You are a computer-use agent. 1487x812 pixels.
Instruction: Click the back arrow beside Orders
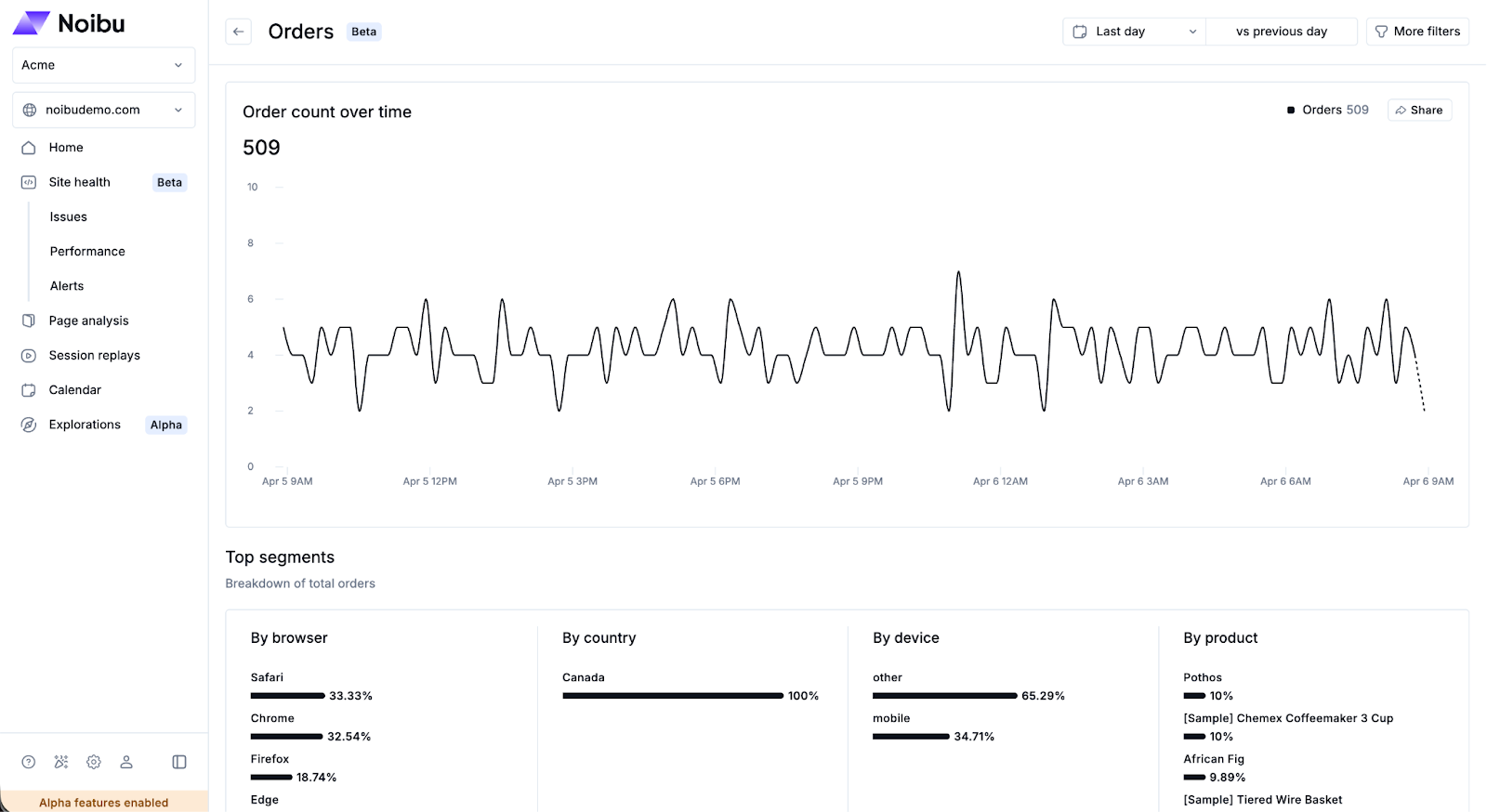tap(239, 32)
